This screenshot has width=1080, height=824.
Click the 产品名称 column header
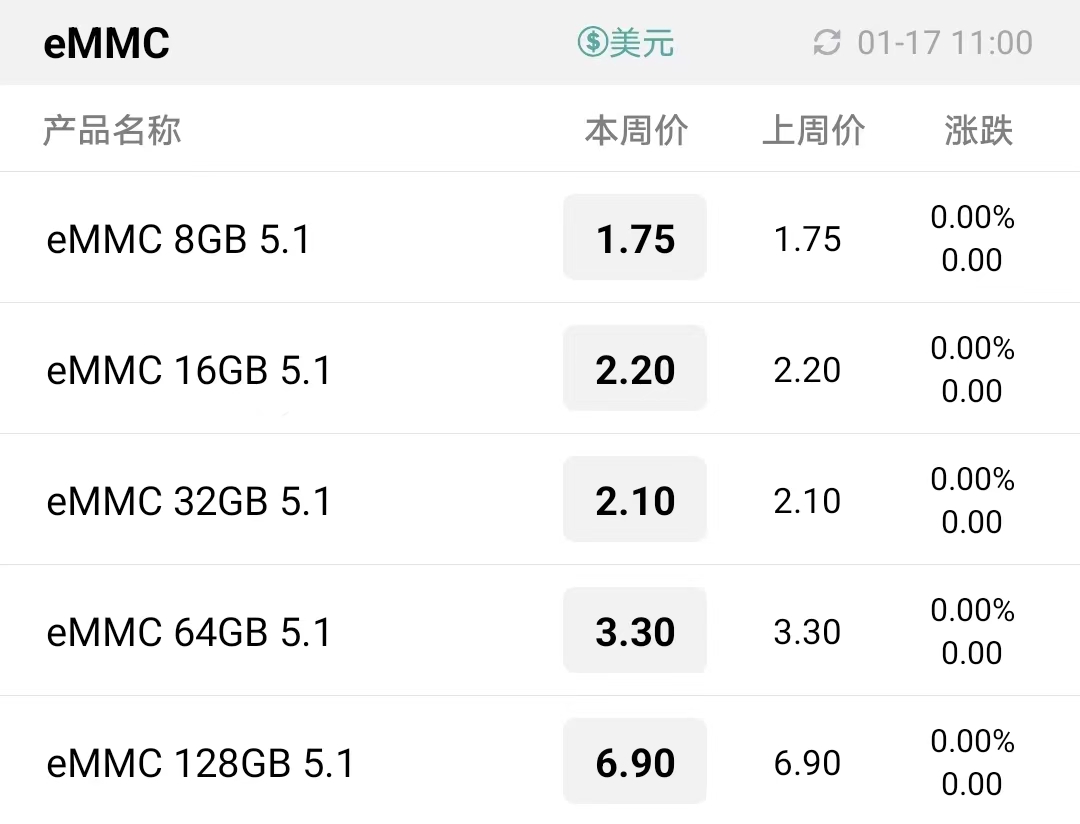coord(112,130)
